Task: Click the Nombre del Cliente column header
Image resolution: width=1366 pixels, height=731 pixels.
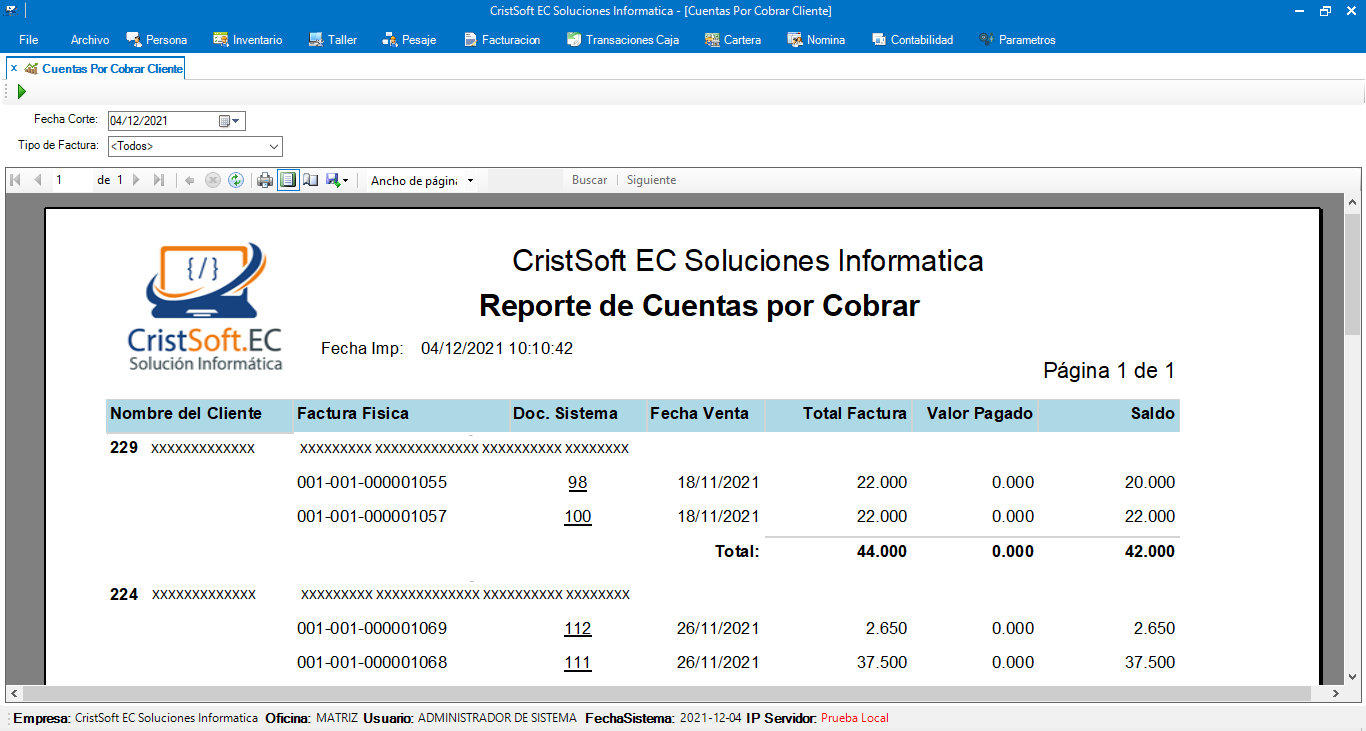Action: pos(199,414)
